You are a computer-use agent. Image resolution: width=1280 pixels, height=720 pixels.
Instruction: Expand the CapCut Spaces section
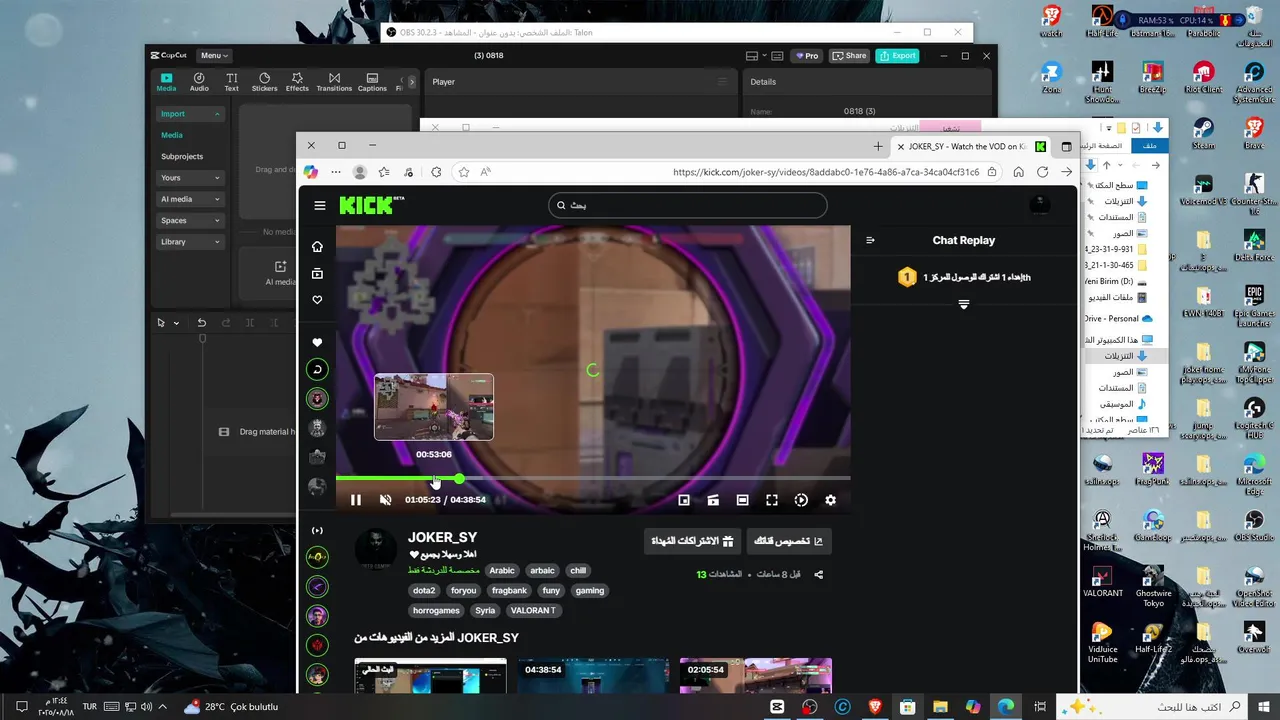click(x=190, y=220)
